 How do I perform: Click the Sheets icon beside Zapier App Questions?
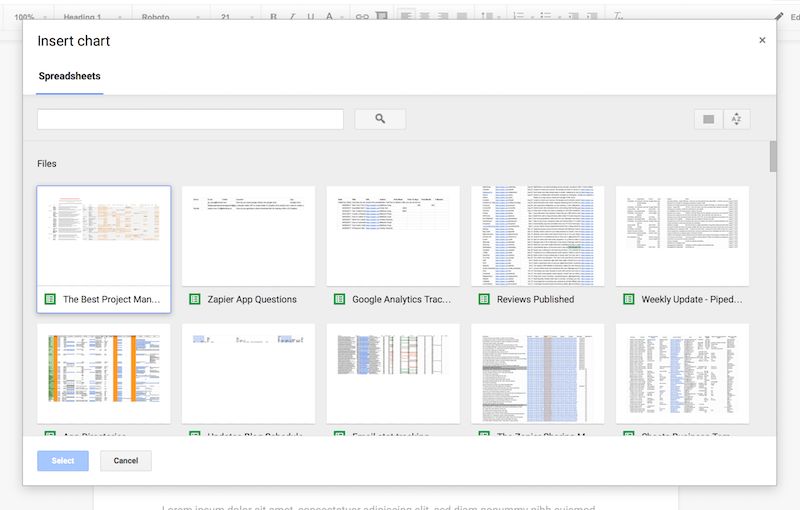(195, 299)
